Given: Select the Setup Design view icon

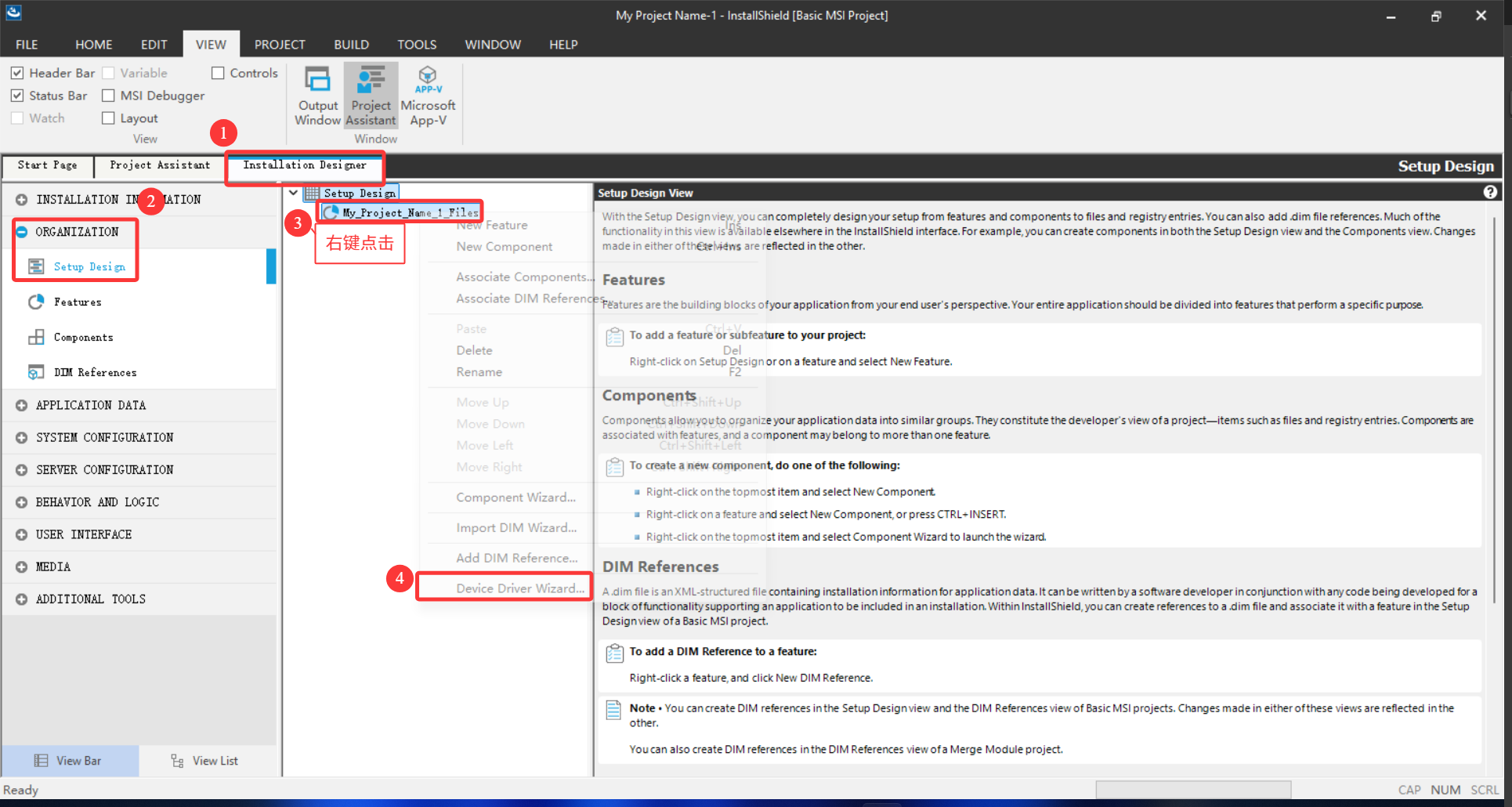Looking at the screenshot, I should (x=36, y=266).
